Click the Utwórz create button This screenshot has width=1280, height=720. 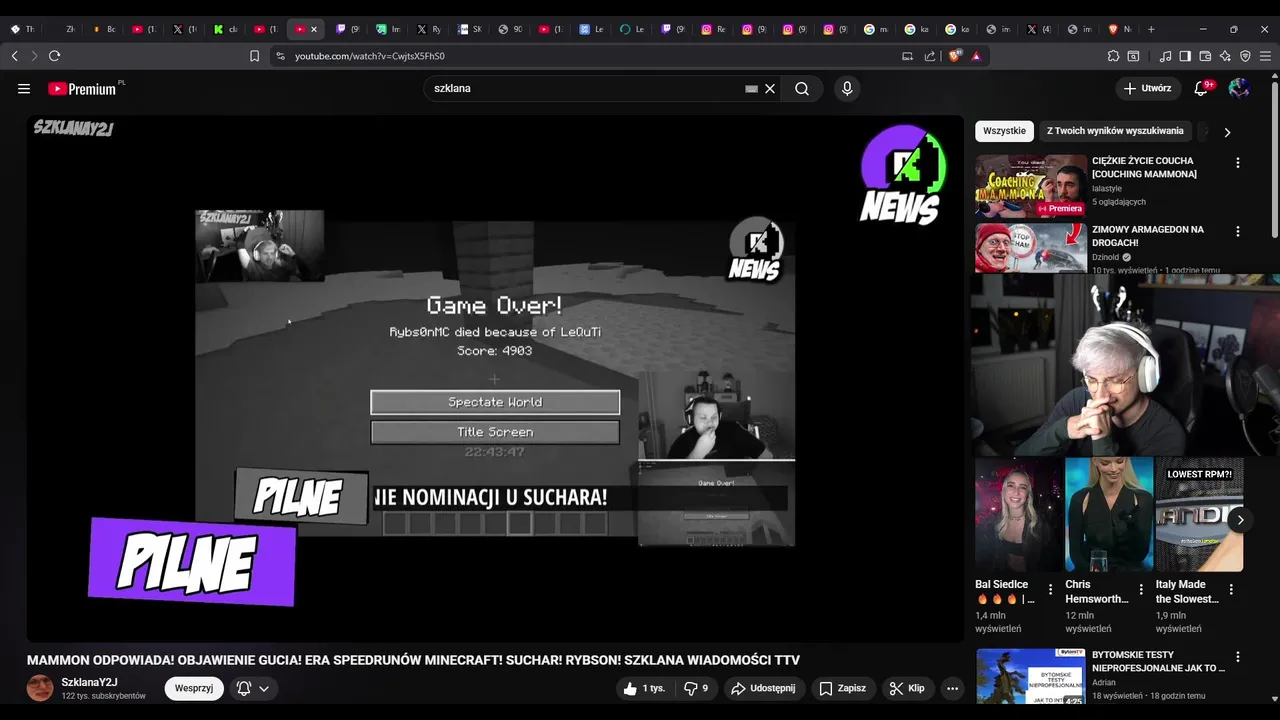(1147, 89)
